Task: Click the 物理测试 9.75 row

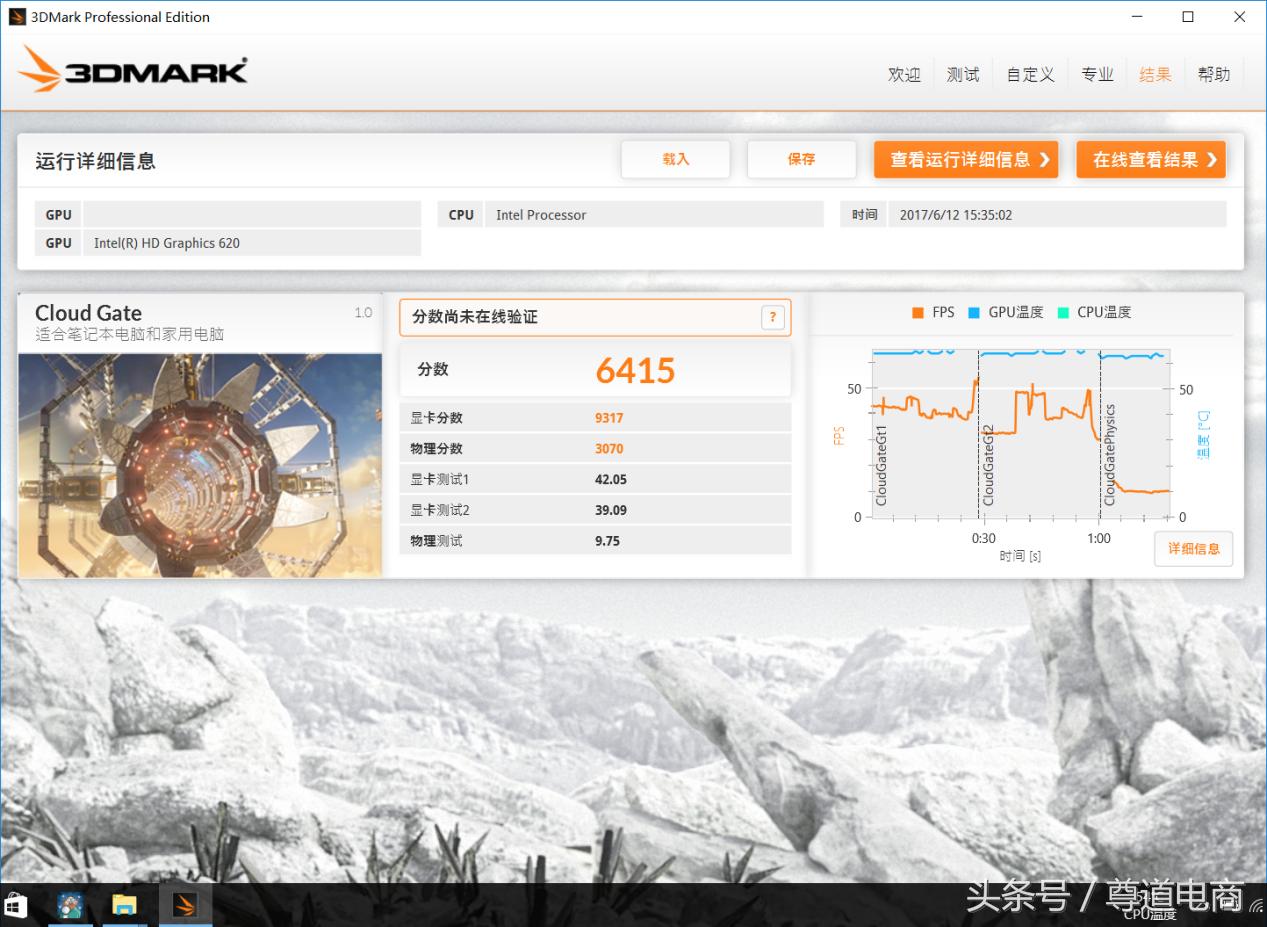Action: (595, 541)
